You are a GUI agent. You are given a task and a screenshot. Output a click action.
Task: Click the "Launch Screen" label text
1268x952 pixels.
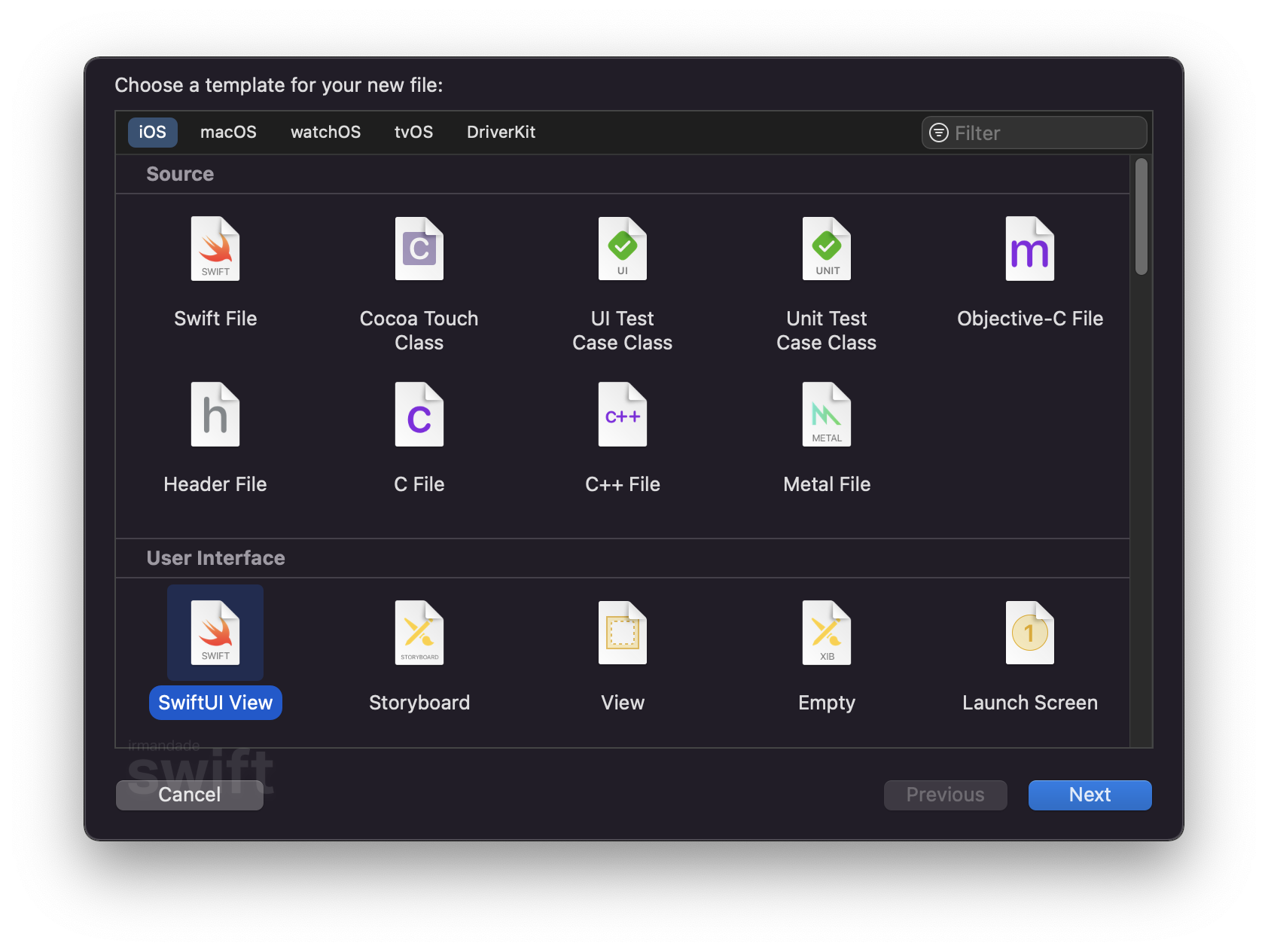(1030, 703)
